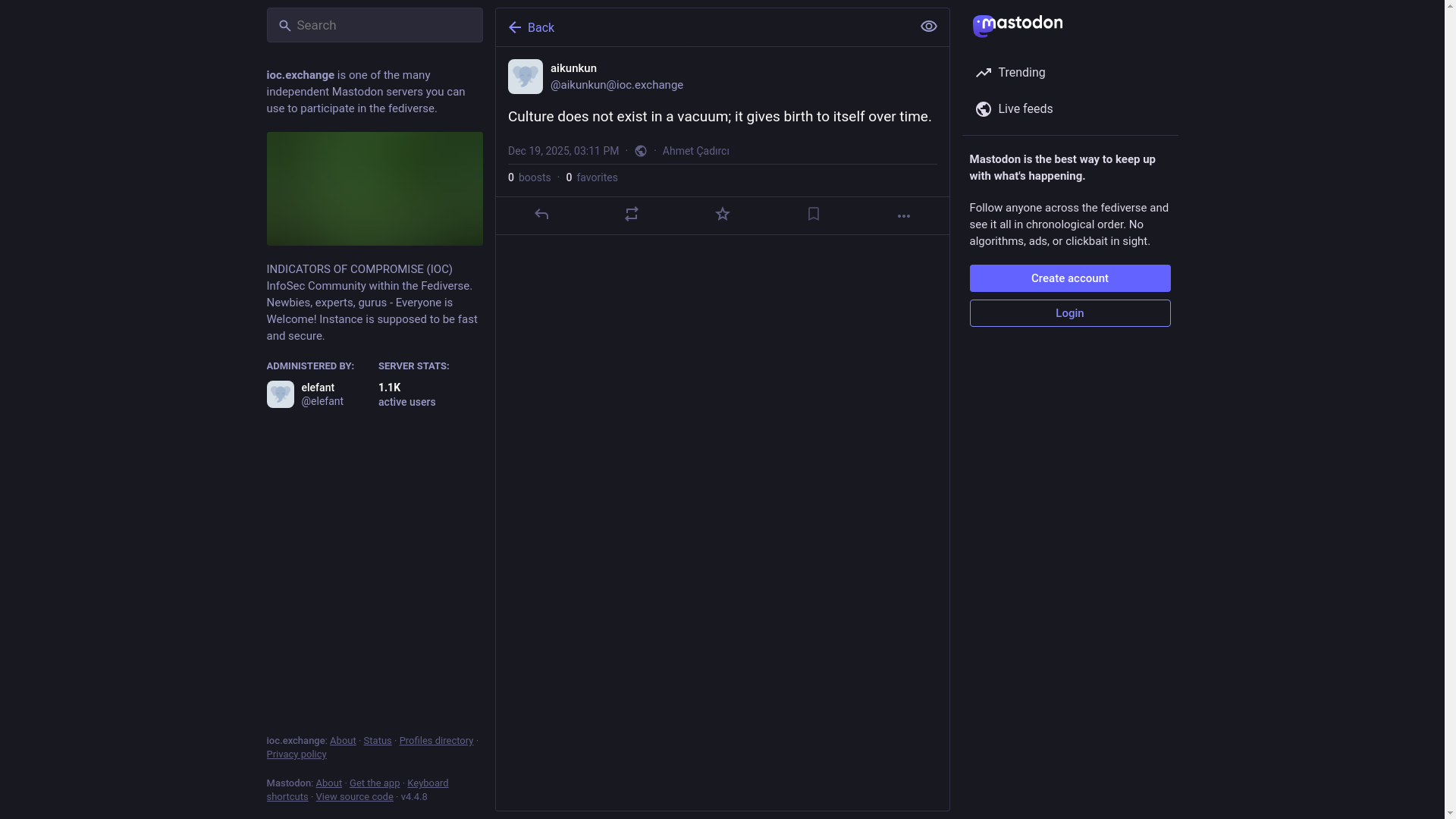Click the View source code link
This screenshot has height=819, width=1456.
pos(354,797)
